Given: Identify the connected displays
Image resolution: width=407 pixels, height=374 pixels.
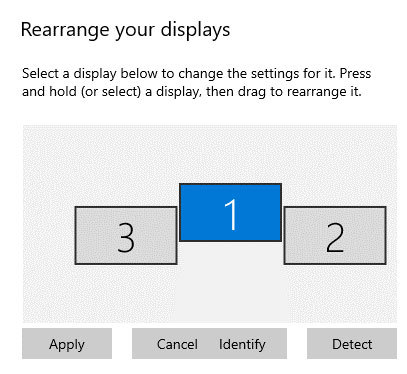Looking at the screenshot, I should pyautogui.click(x=242, y=344).
